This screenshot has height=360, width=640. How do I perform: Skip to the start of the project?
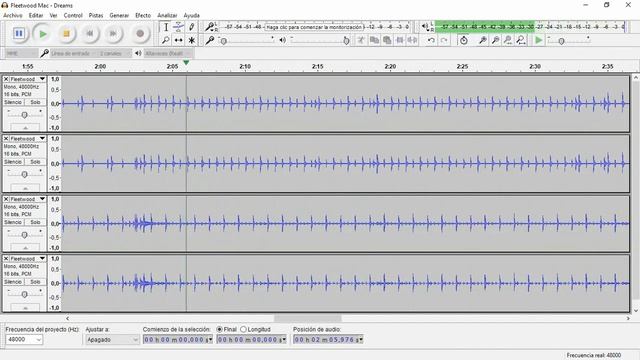[x=90, y=33]
